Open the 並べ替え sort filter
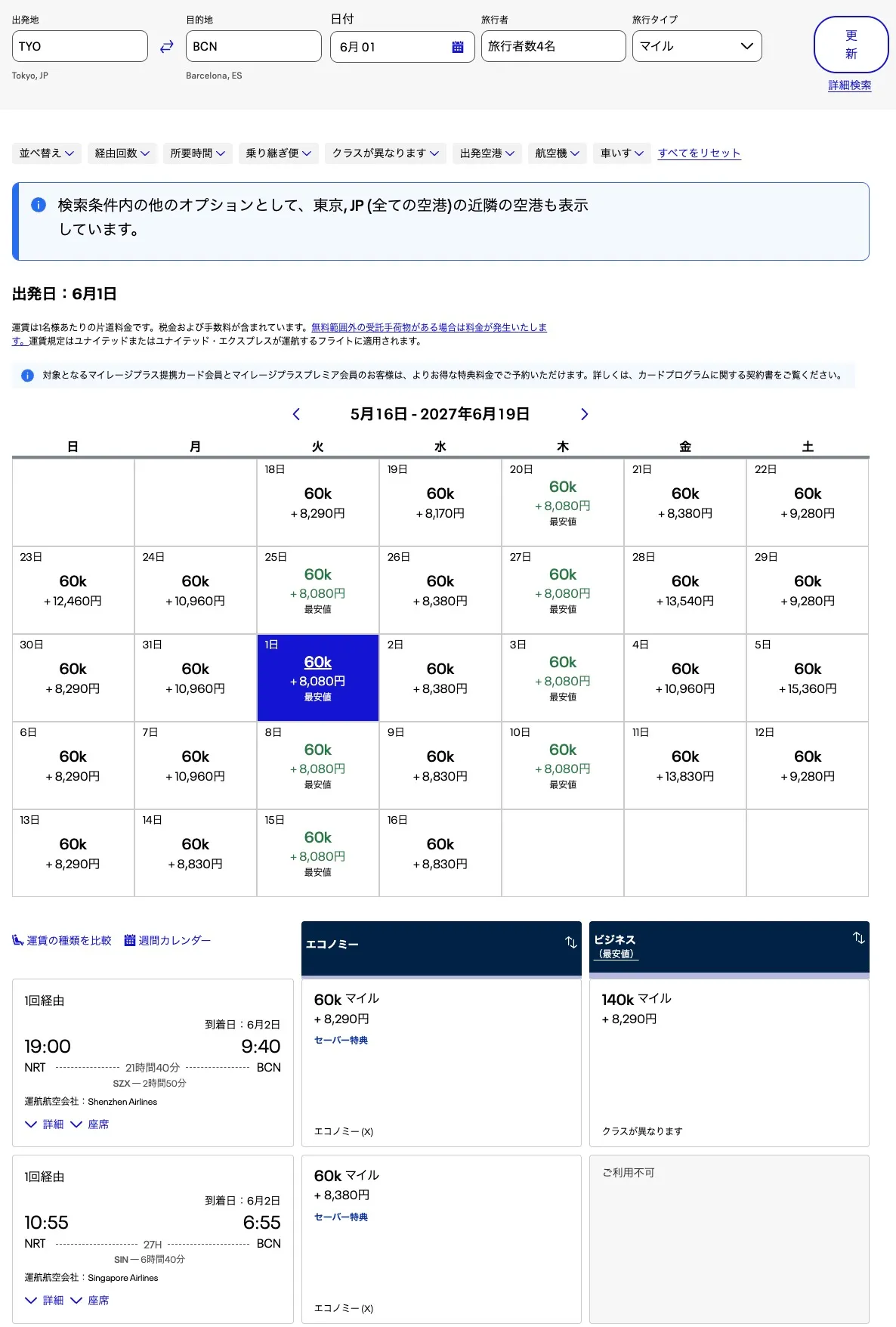The width and height of the screenshot is (896, 1327). click(x=47, y=153)
